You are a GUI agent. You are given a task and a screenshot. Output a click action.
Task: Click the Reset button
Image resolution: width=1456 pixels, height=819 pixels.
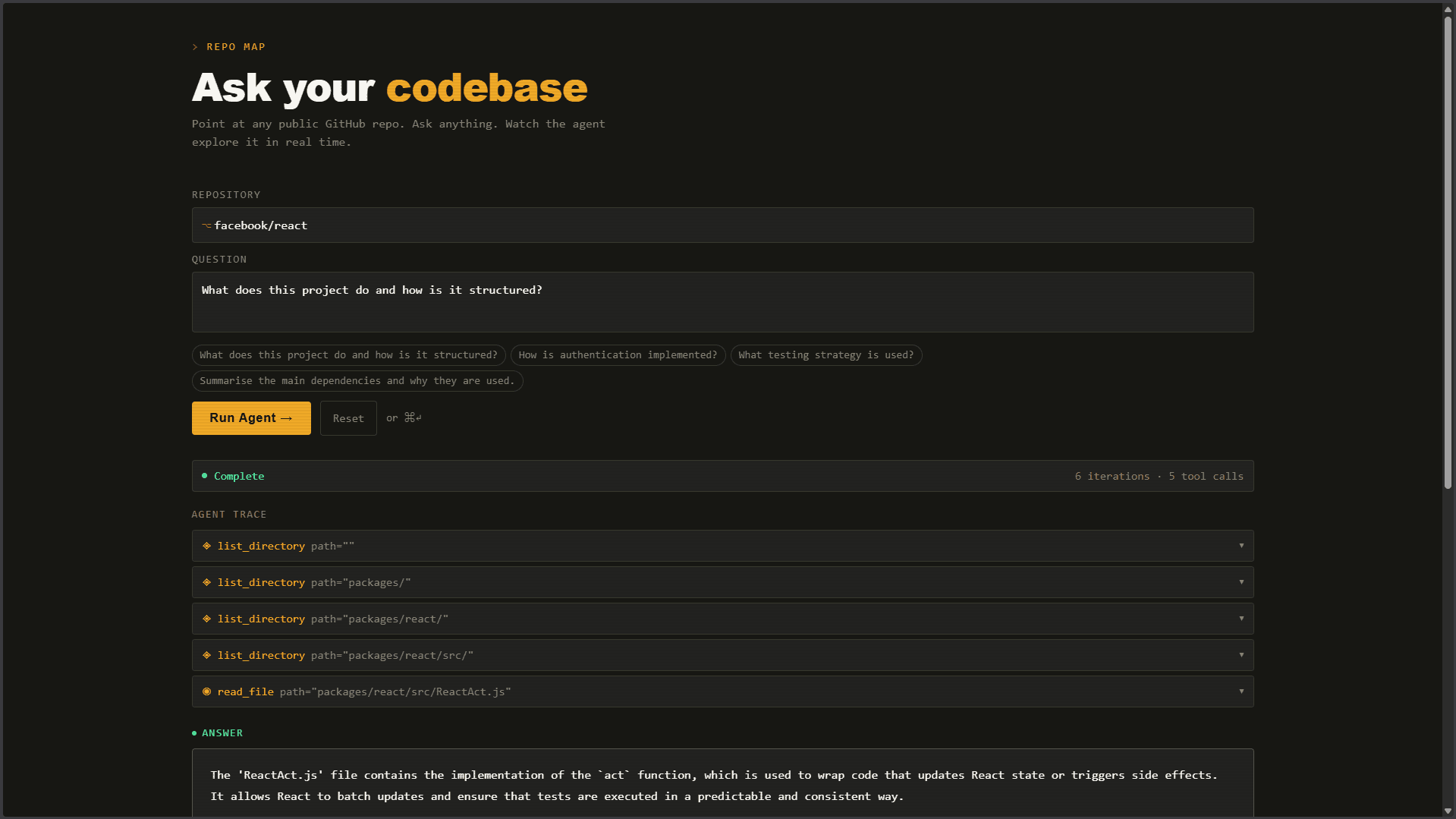click(x=348, y=418)
